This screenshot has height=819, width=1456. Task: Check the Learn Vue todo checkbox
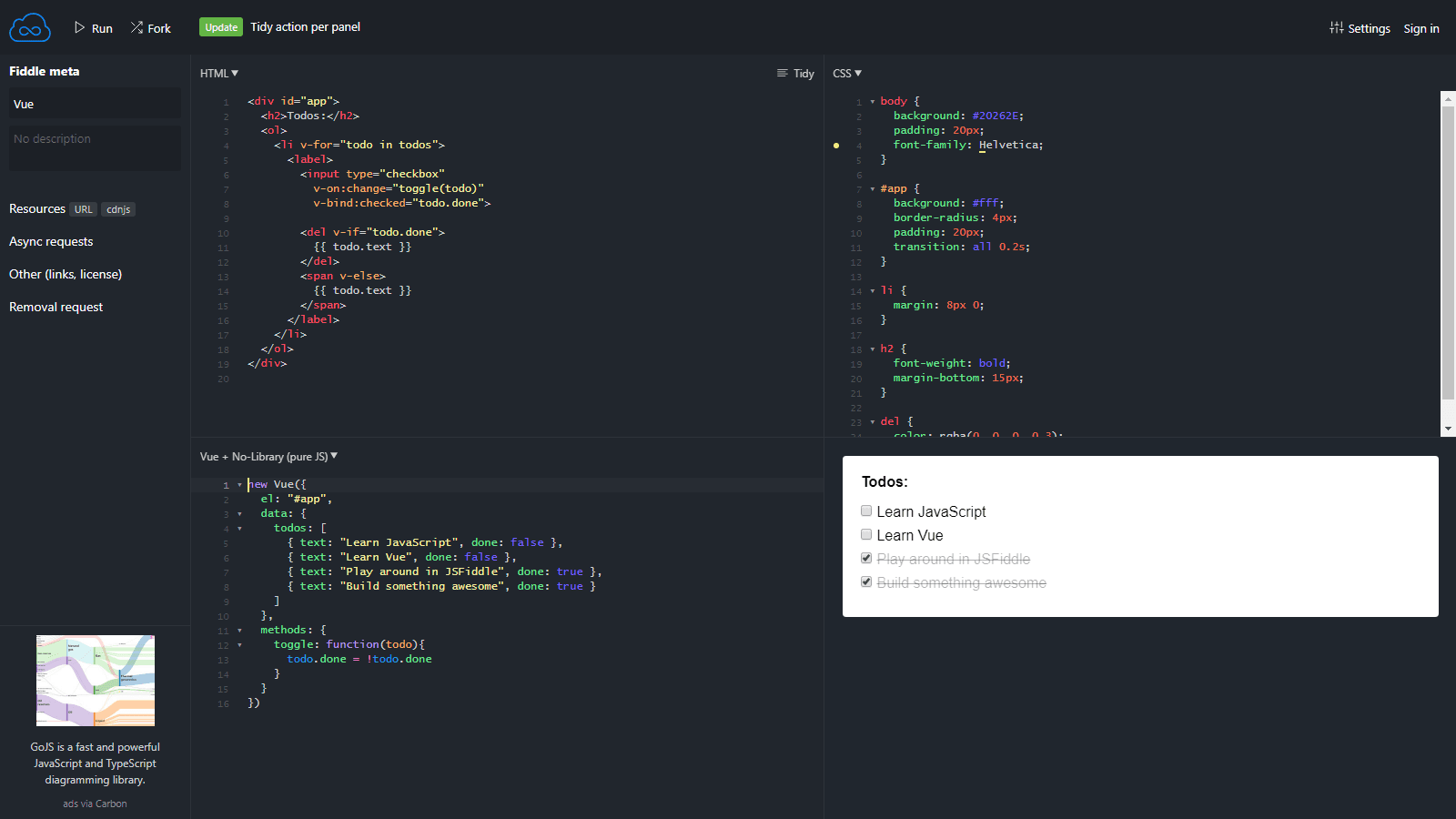coord(865,534)
